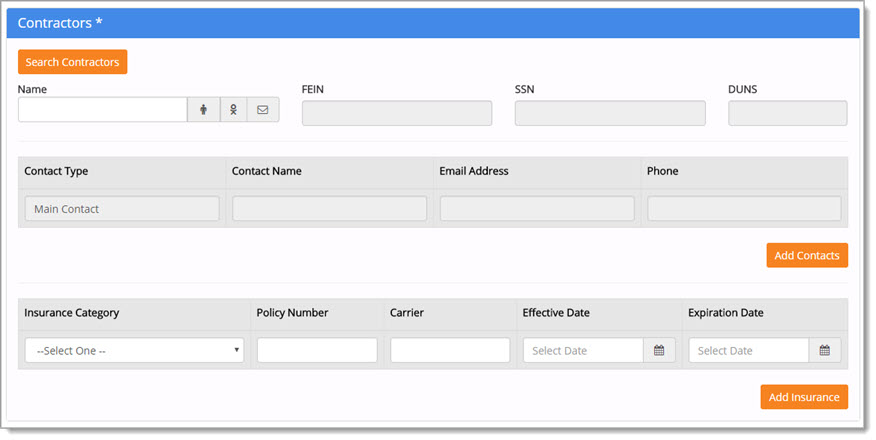Click the Phone input box

point(744,208)
